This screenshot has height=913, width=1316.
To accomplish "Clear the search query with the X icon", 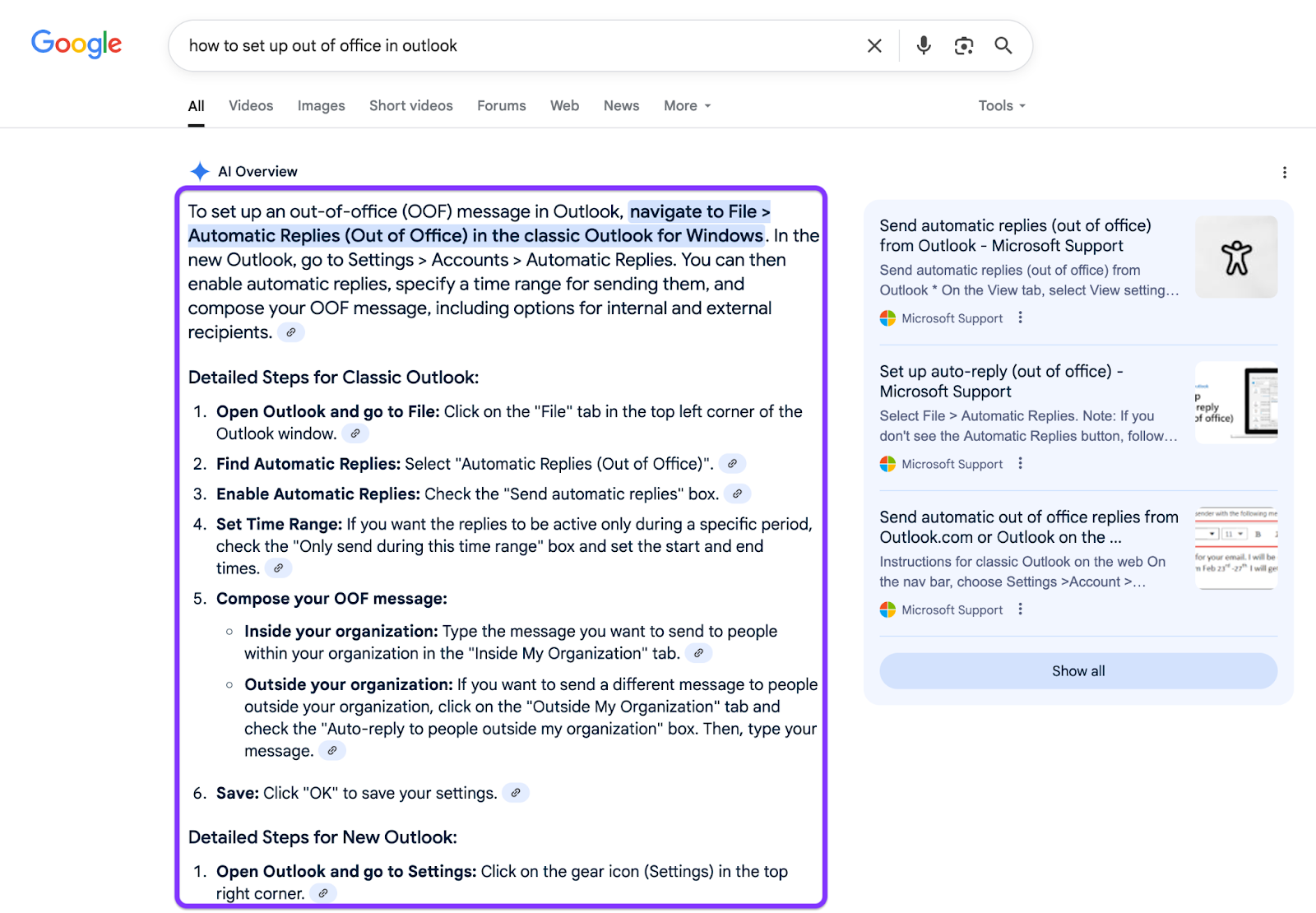I will pos(874,46).
